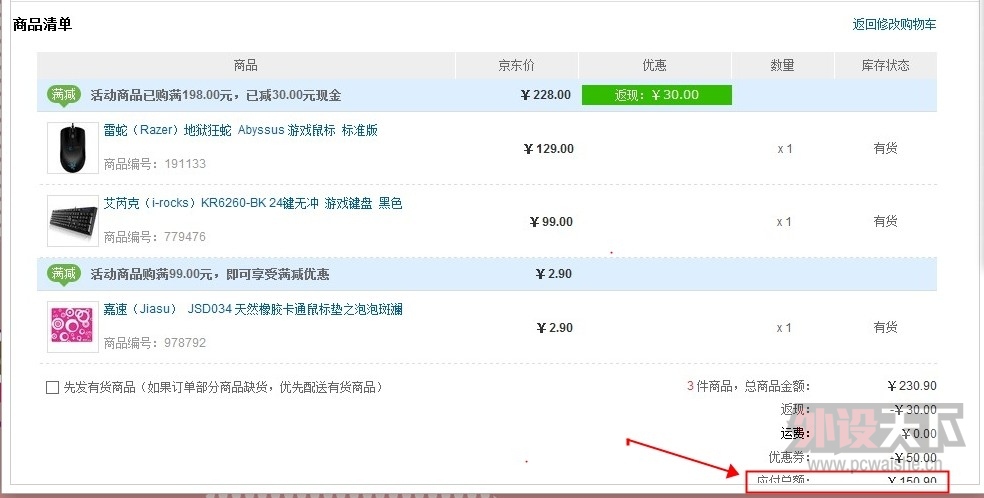The width and height of the screenshot is (984, 498).
Task: Click the 满减 icon beside 已购满198.00元
Action: click(x=64, y=95)
